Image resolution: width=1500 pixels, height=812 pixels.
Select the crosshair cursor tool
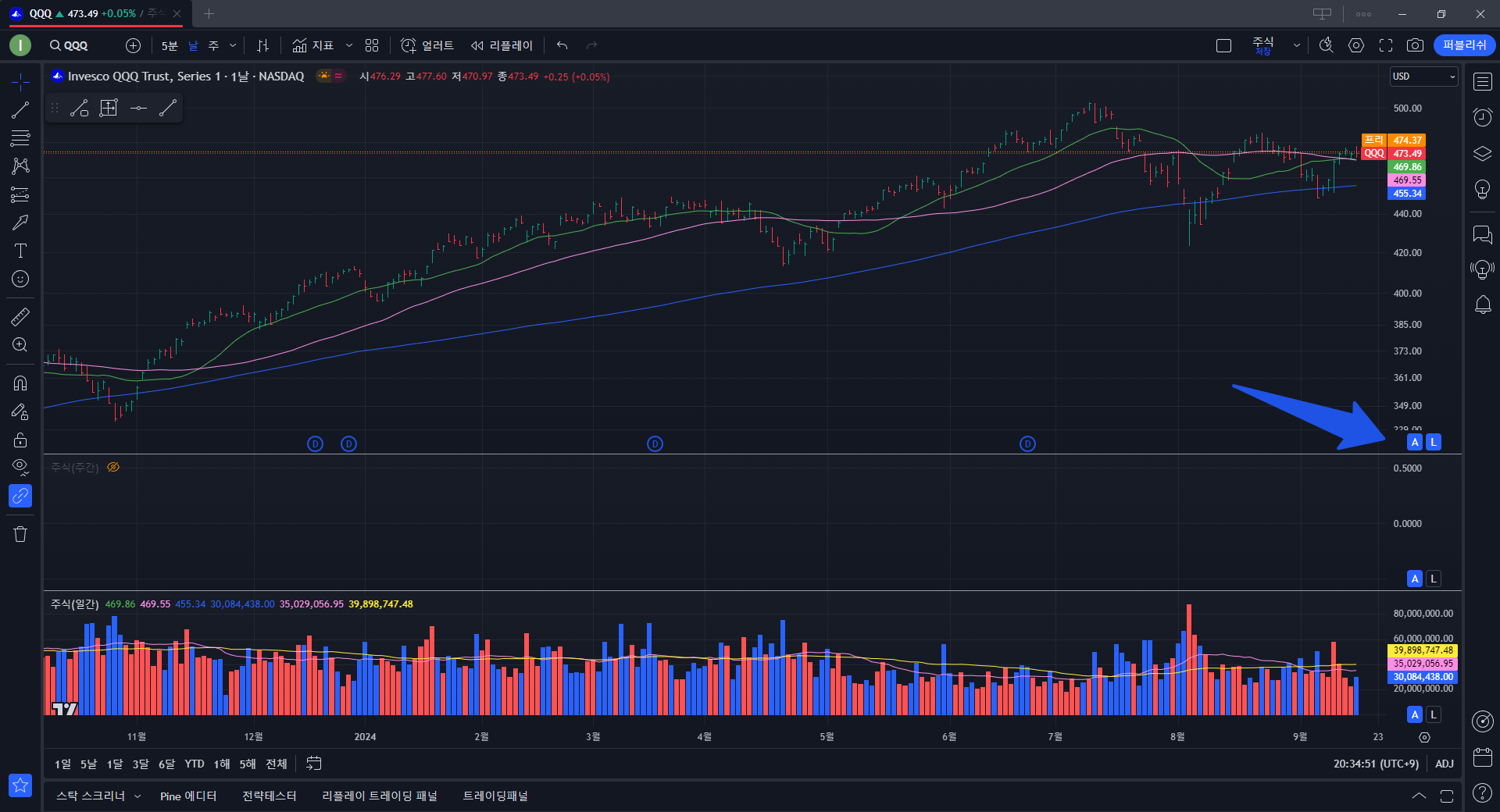[x=20, y=82]
